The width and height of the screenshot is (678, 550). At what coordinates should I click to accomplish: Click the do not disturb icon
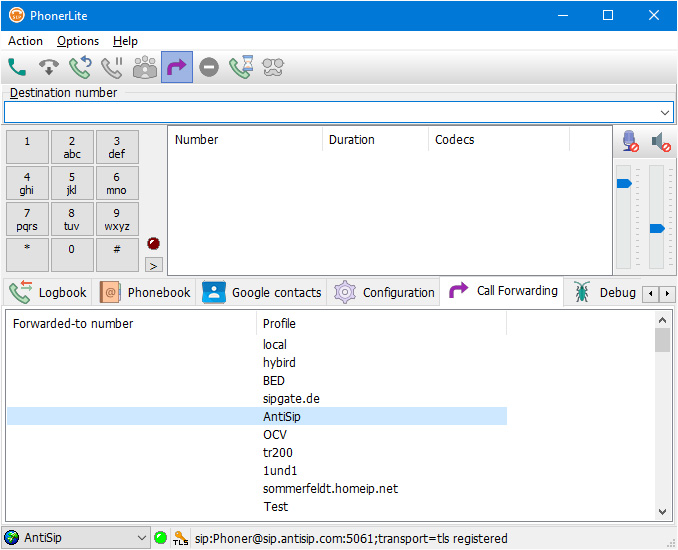coord(209,67)
